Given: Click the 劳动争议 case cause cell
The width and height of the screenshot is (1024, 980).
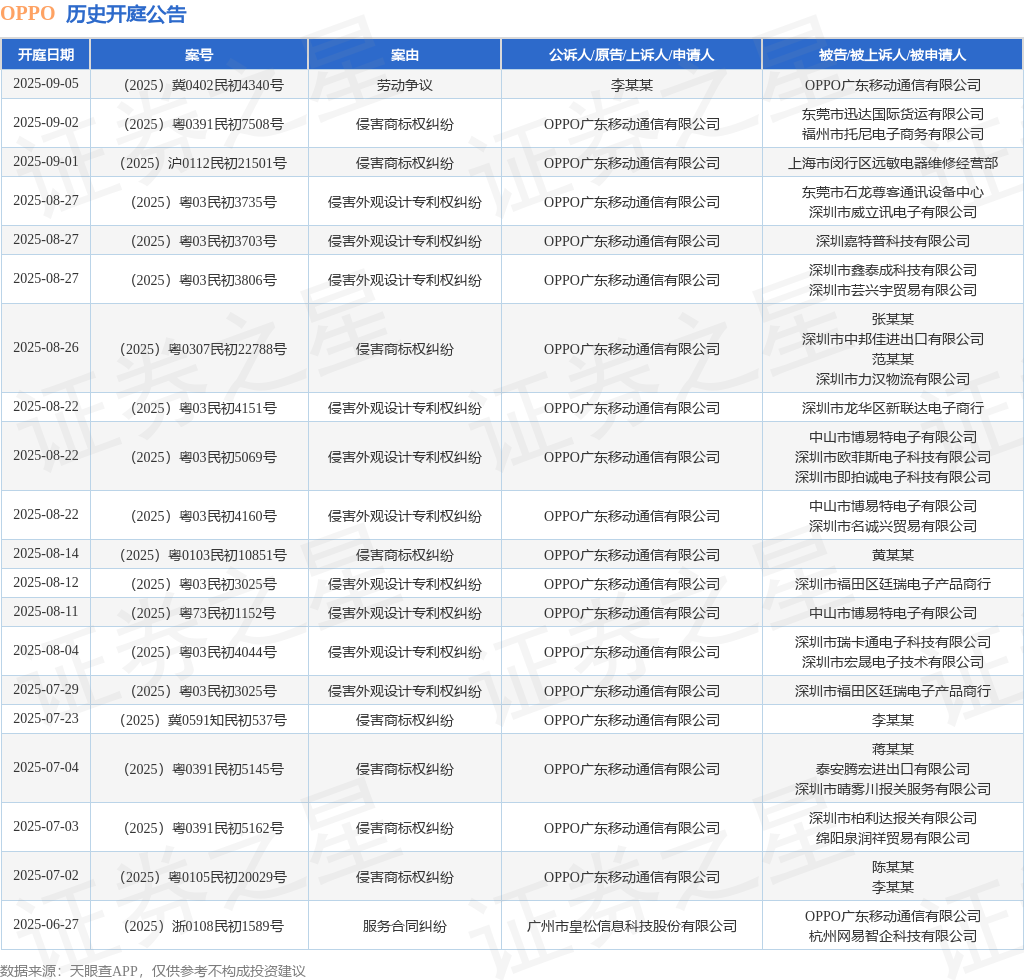Looking at the screenshot, I should tap(404, 85).
